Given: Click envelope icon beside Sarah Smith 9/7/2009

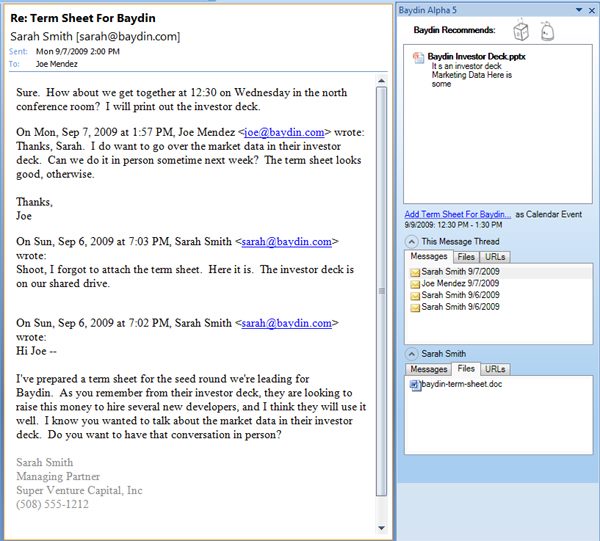Looking at the screenshot, I should click(415, 272).
